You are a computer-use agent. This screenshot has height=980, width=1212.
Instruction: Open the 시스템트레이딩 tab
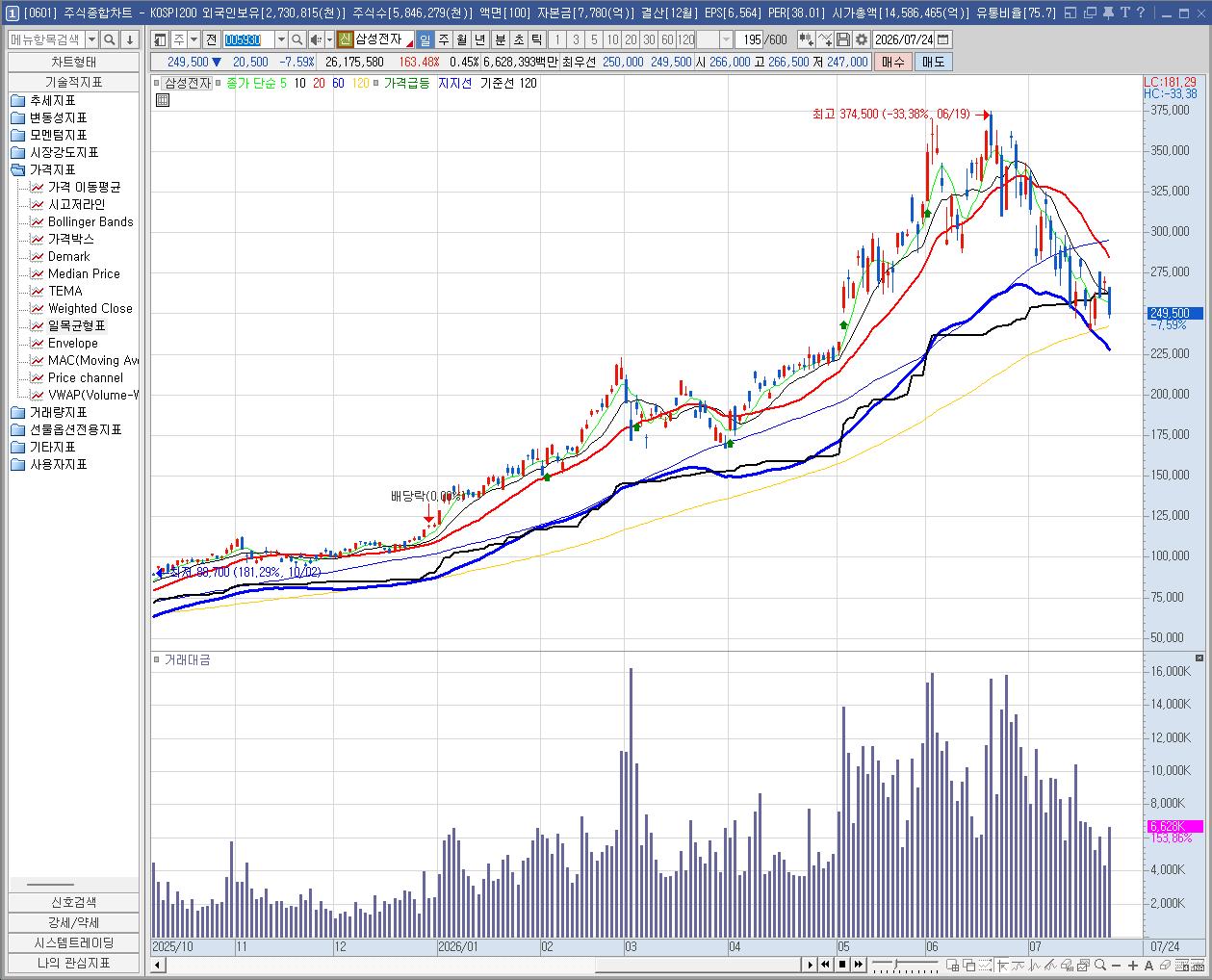click(74, 942)
